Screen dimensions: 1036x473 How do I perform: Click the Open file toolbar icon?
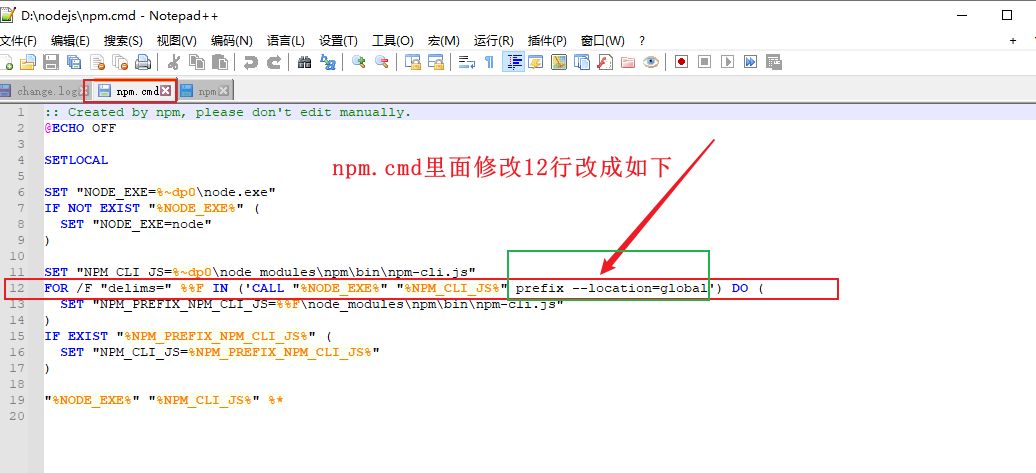tap(27, 62)
